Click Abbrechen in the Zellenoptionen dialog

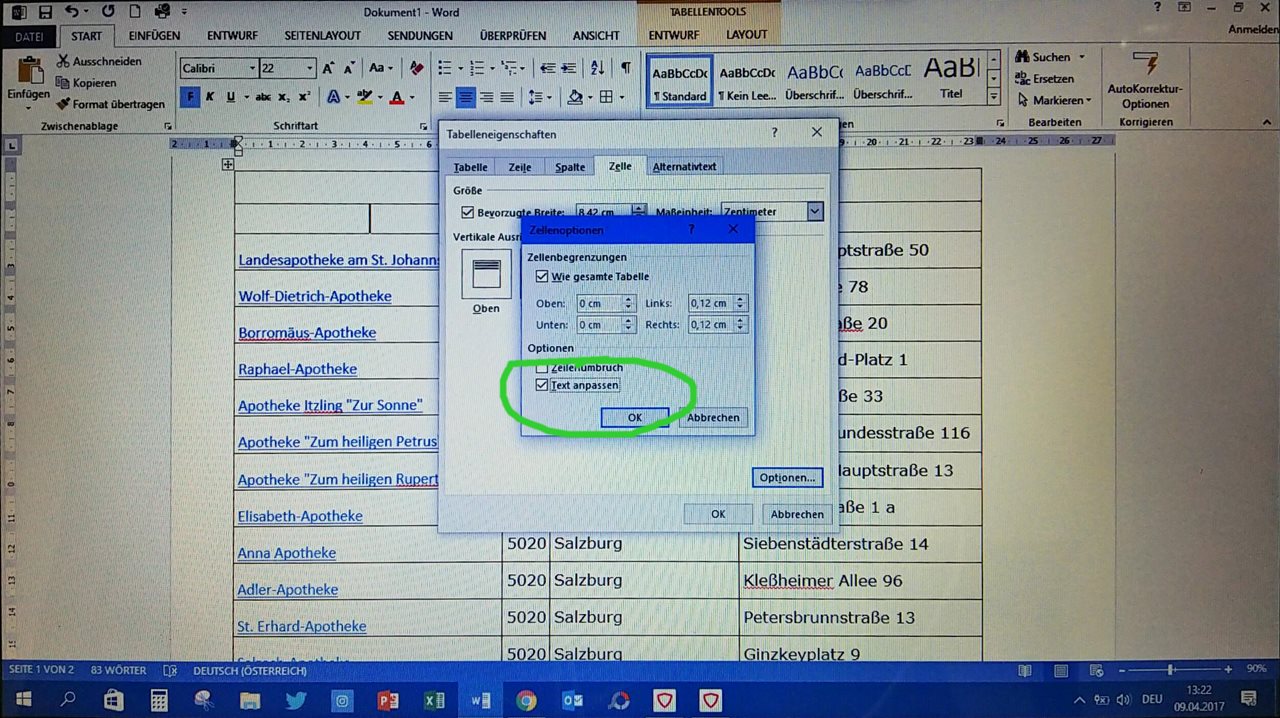[713, 418]
